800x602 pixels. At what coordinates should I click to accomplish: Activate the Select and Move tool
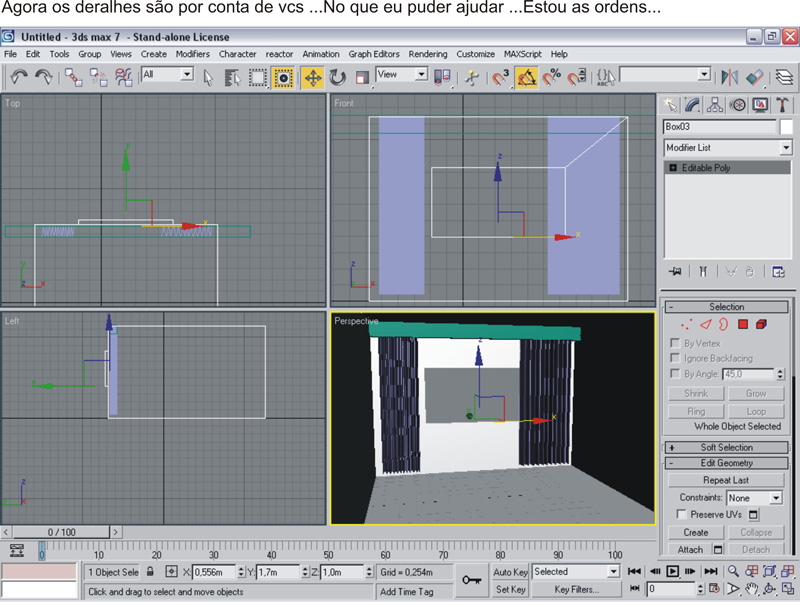(x=312, y=78)
